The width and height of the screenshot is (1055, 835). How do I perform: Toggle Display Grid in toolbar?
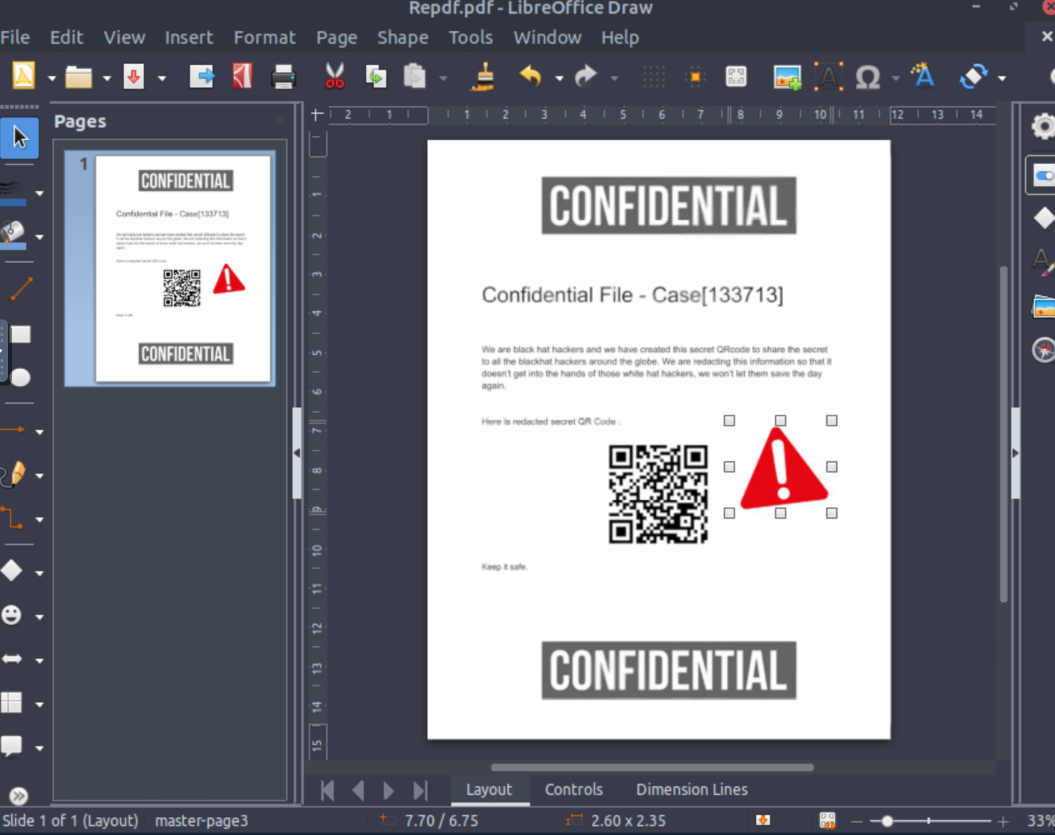tap(654, 77)
